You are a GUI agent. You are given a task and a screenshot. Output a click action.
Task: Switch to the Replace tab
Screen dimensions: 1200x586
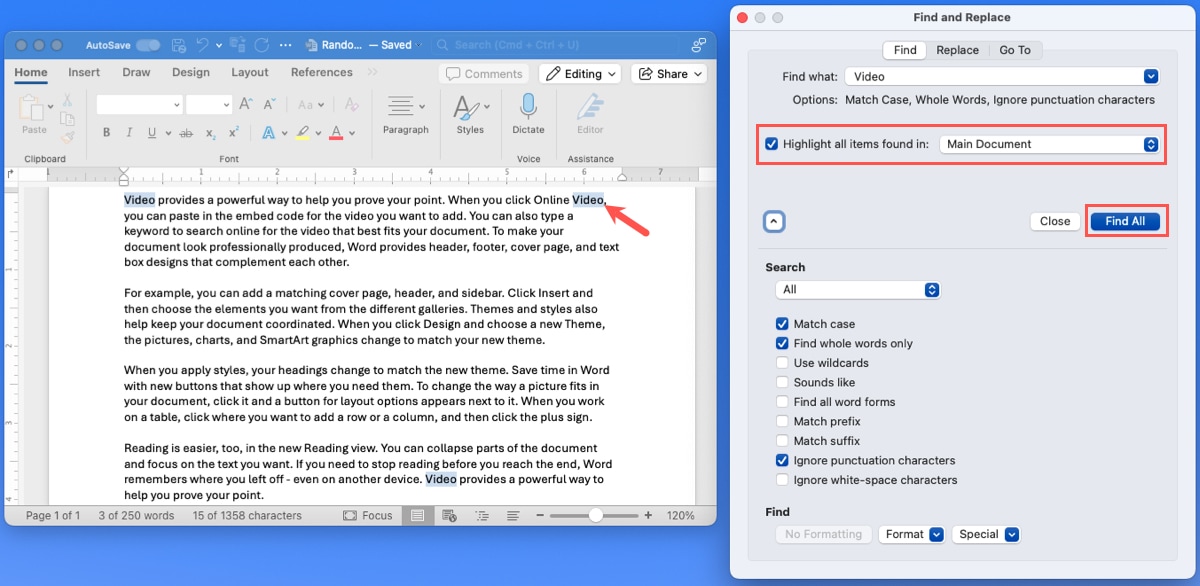point(957,49)
